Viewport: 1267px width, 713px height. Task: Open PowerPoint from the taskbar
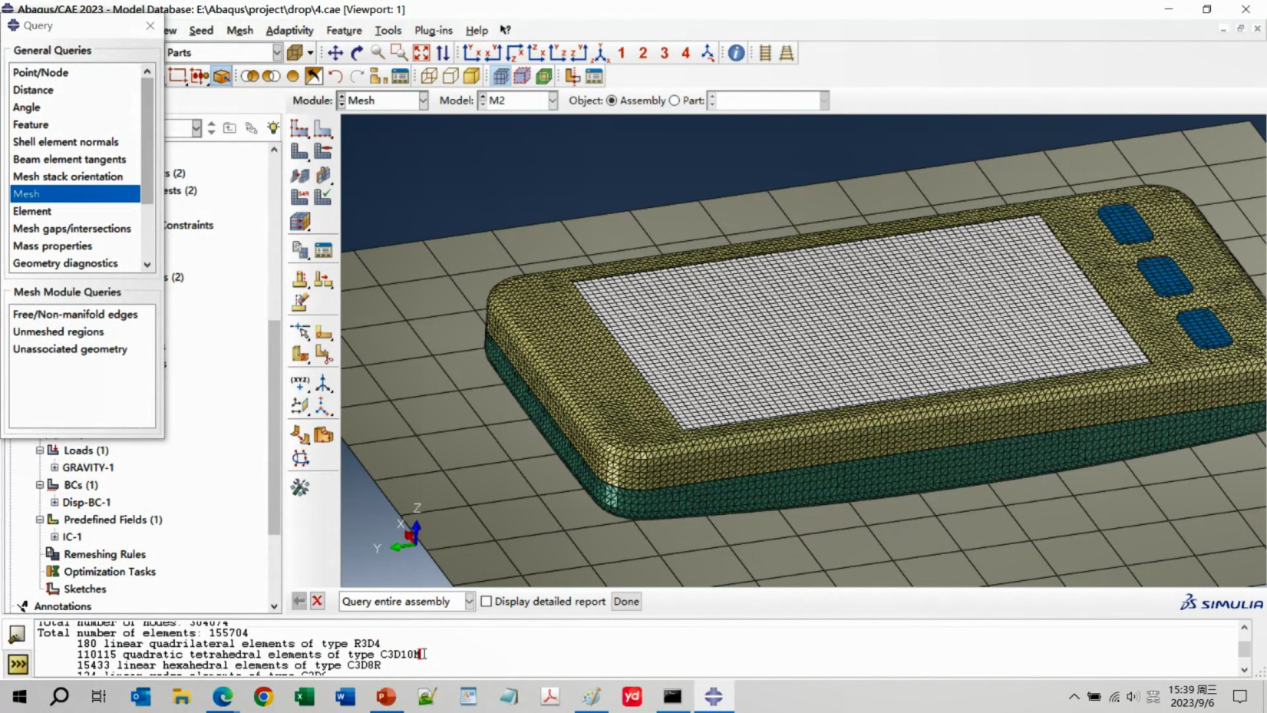[x=386, y=696]
